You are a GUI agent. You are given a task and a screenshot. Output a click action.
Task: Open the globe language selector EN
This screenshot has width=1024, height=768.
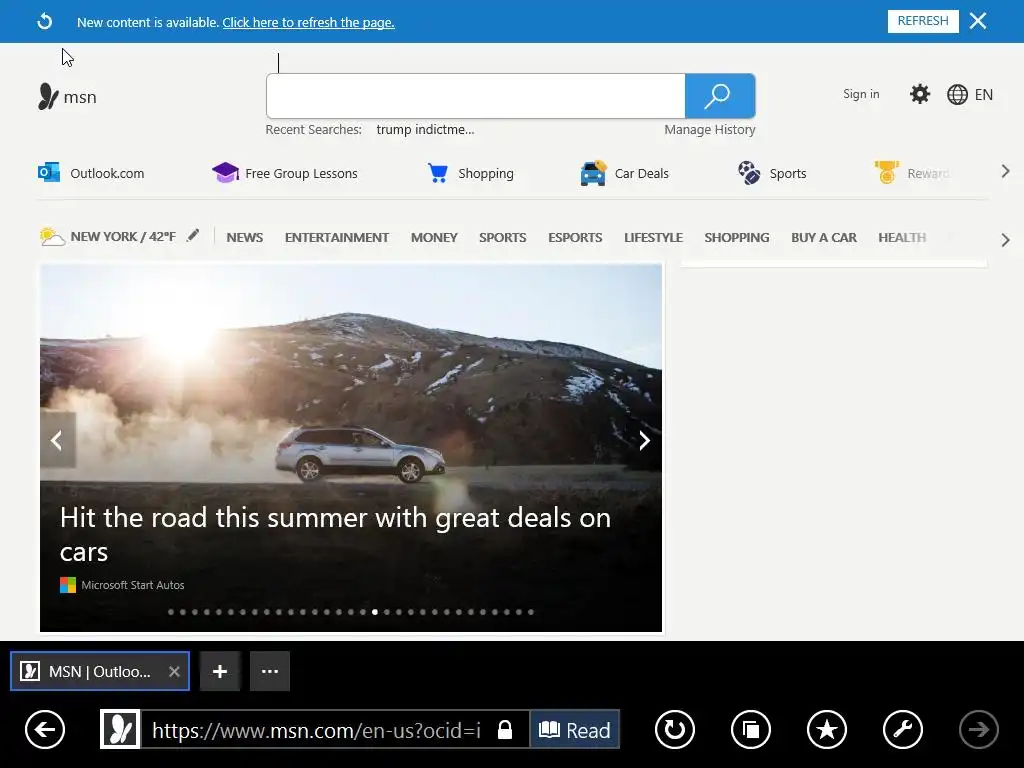click(970, 95)
